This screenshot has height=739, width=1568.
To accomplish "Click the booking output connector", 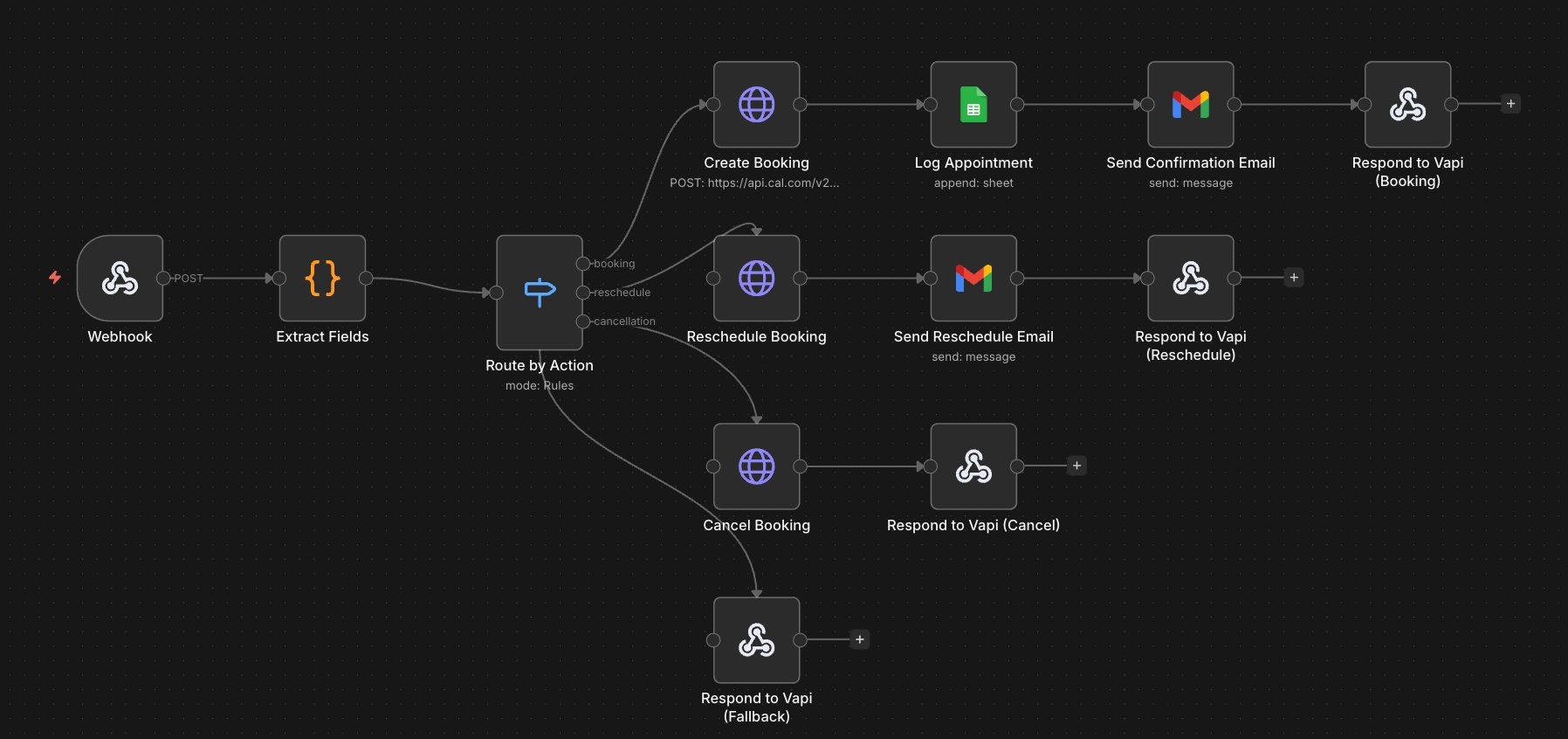I will pyautogui.click(x=582, y=264).
